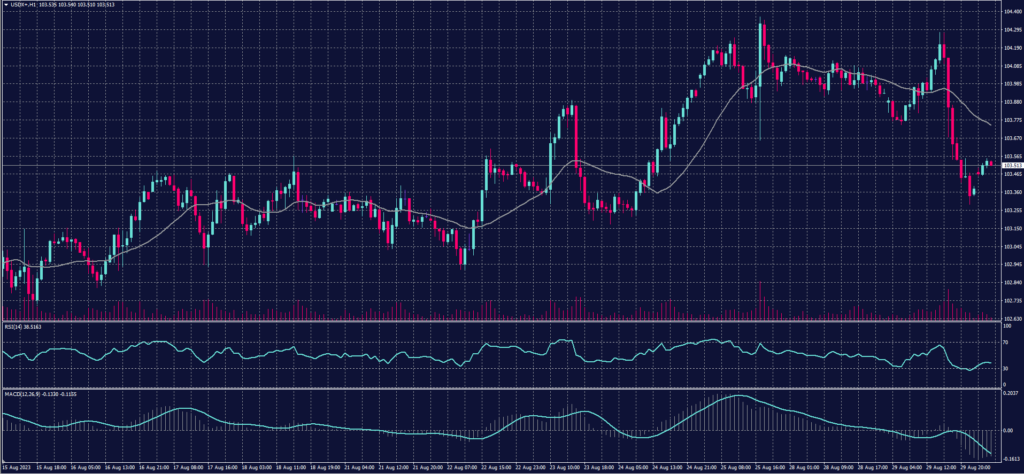Viewport: 1024px width, 474px height.
Task: Click the 102.630 price axis label
Action: coord(1010,318)
